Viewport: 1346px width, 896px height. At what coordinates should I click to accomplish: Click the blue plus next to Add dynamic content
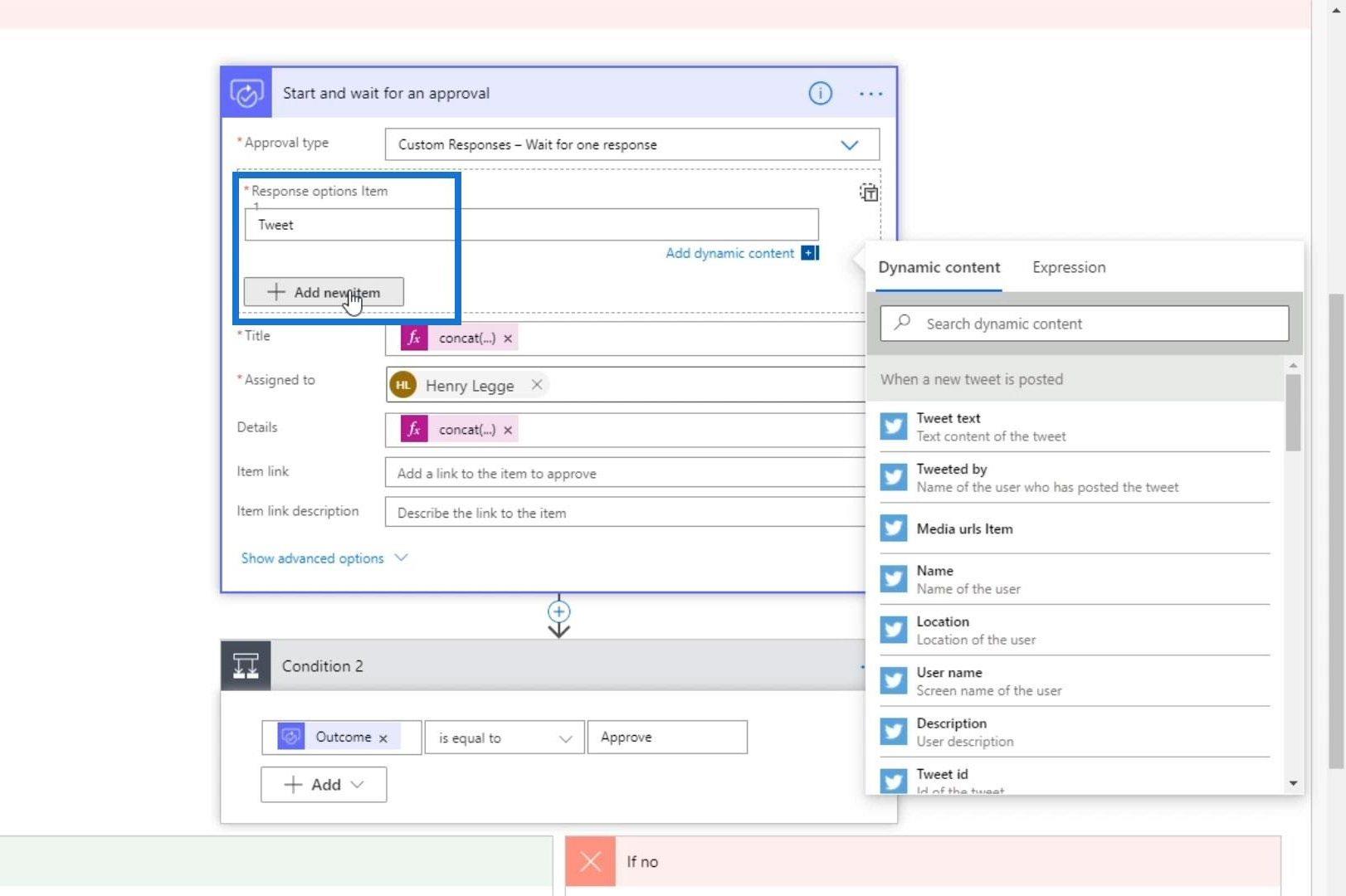click(810, 253)
